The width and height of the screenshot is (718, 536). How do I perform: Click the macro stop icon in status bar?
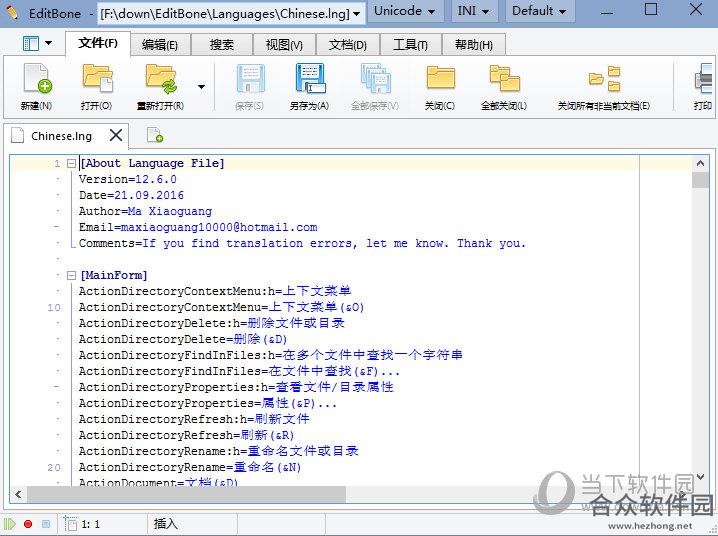click(x=46, y=524)
